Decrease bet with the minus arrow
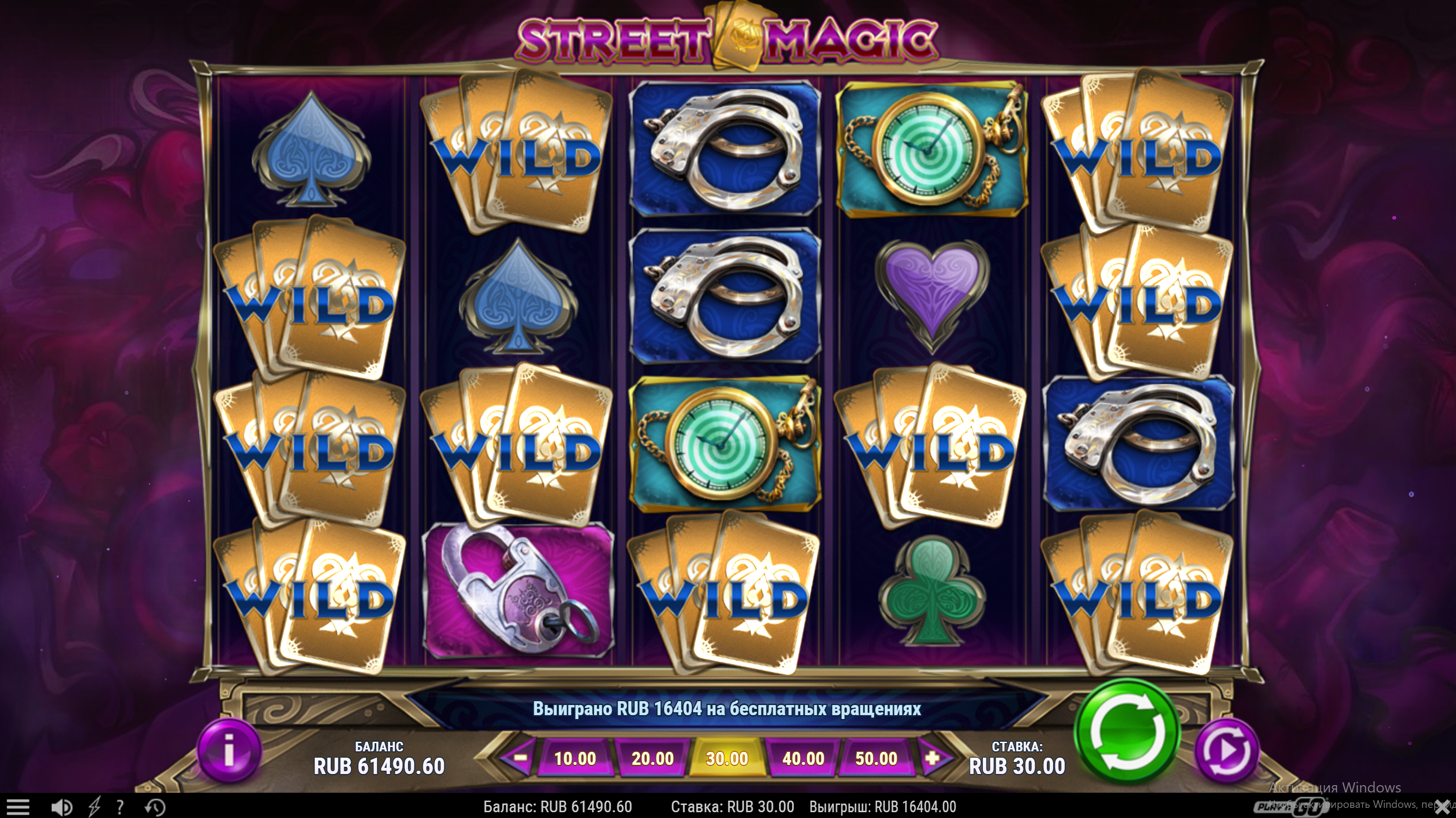The image size is (1456, 818). click(x=519, y=758)
